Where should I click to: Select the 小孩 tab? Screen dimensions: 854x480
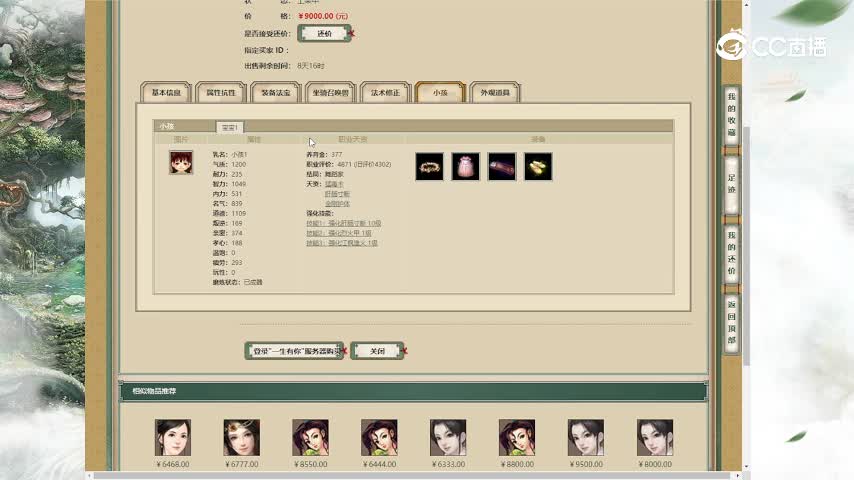[x=440, y=93]
